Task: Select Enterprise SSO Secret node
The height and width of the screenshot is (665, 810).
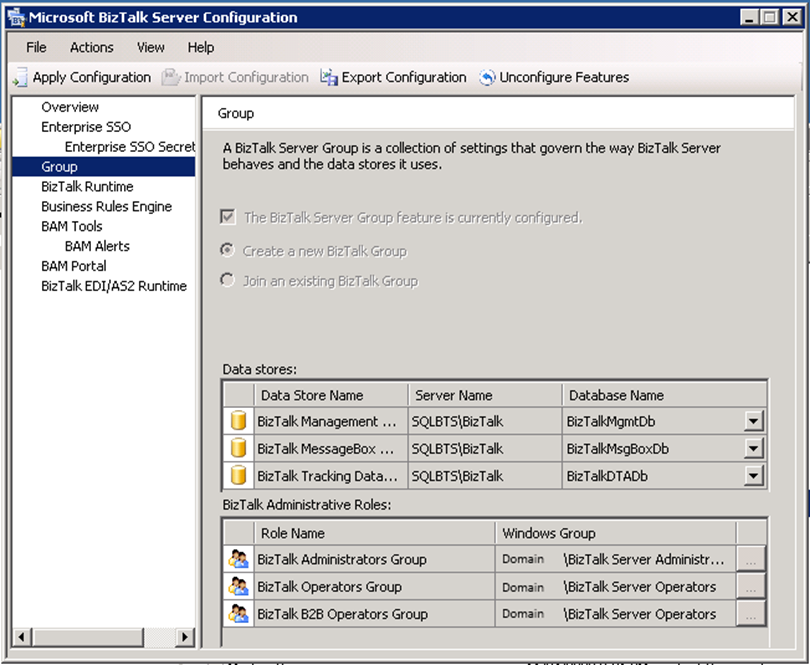Action: [x=130, y=147]
